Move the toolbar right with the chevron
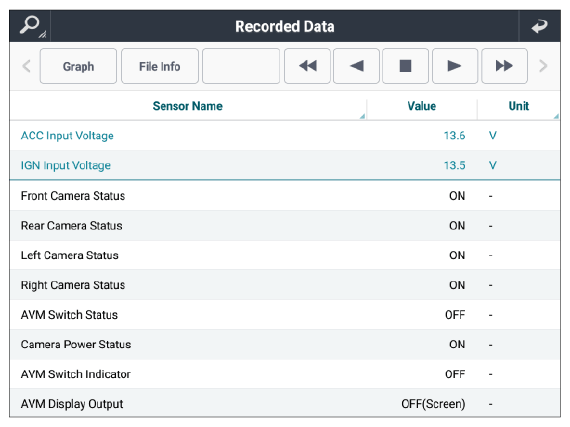This screenshot has height=427, width=570. [x=543, y=66]
